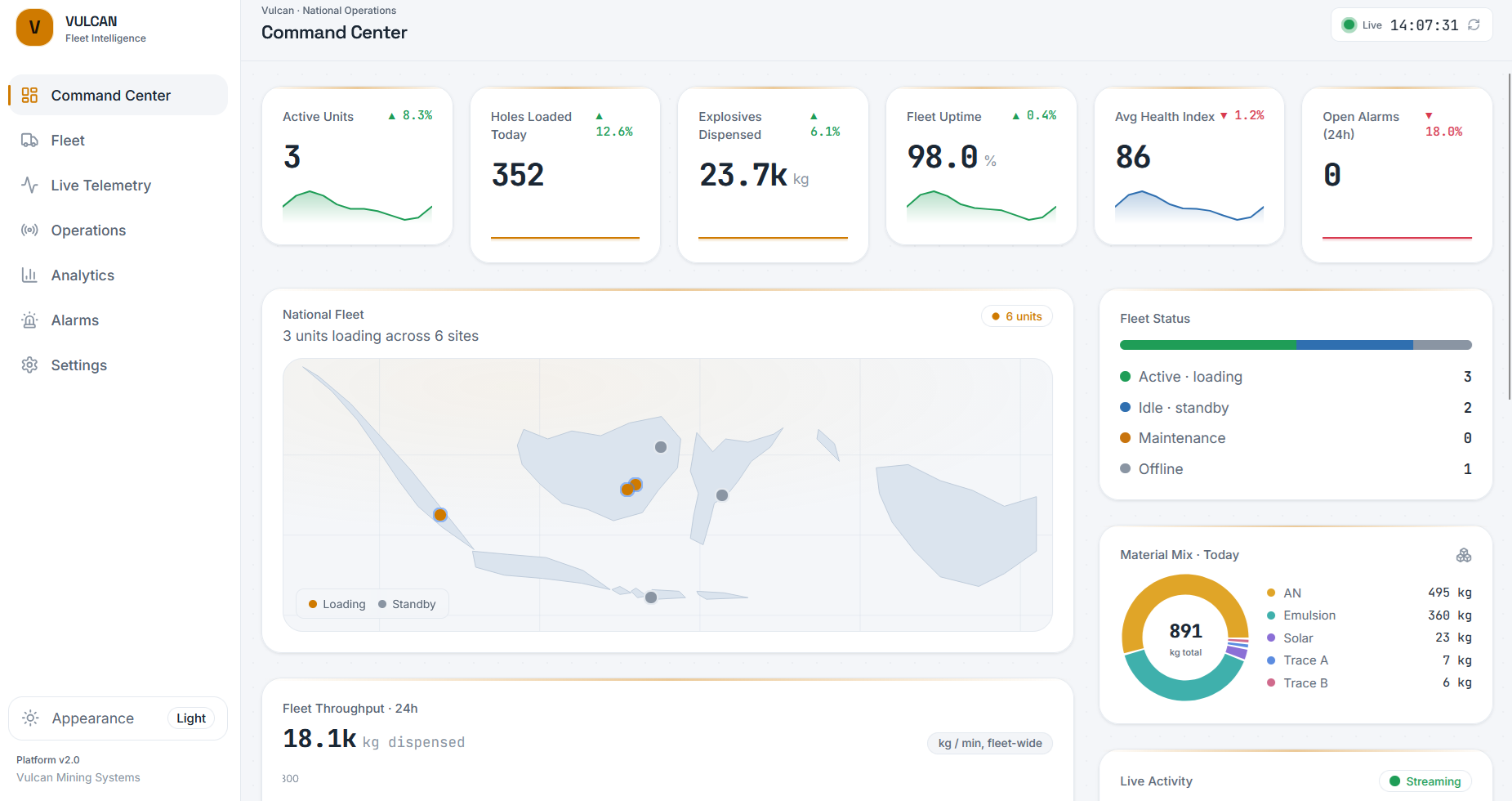The height and width of the screenshot is (801, 1512).
Task: Click the Solar purple legend swatch
Action: click(1271, 638)
